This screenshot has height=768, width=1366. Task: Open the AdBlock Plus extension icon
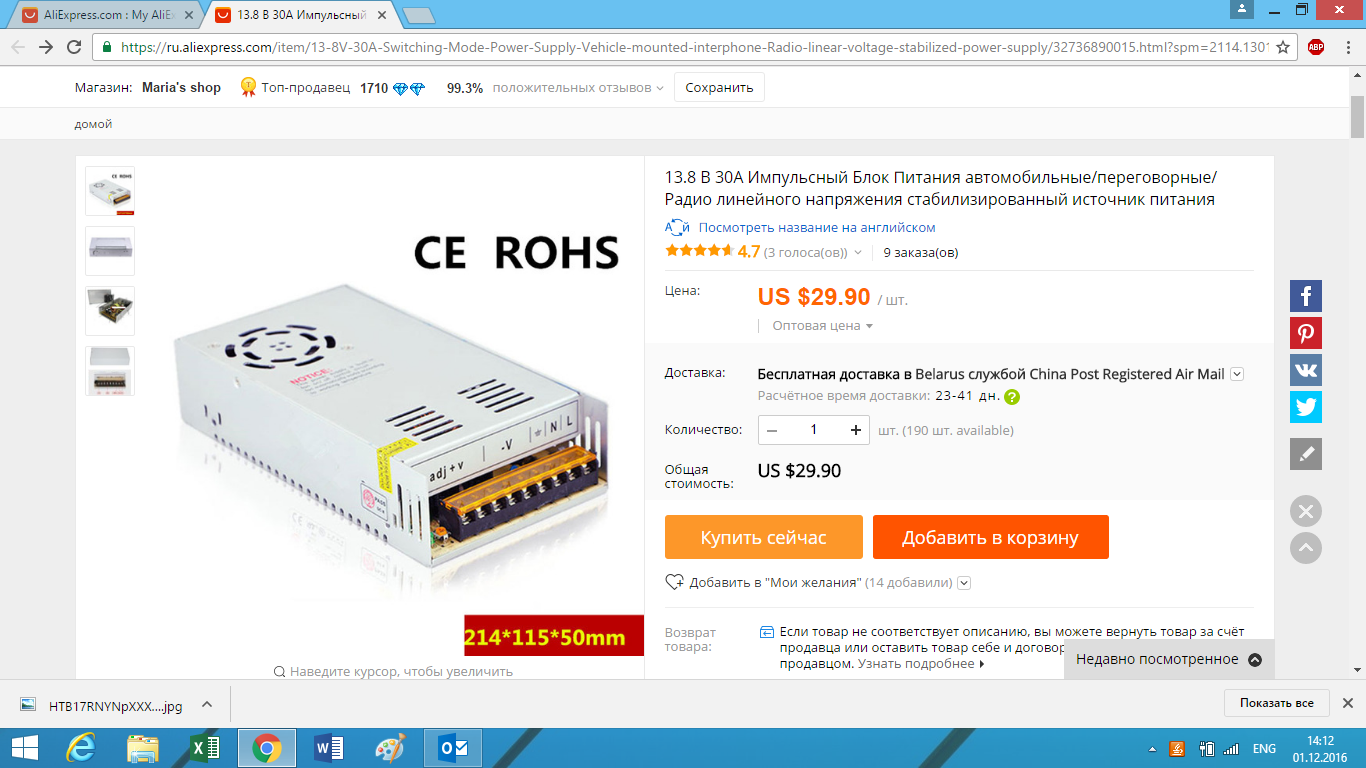click(x=1316, y=47)
